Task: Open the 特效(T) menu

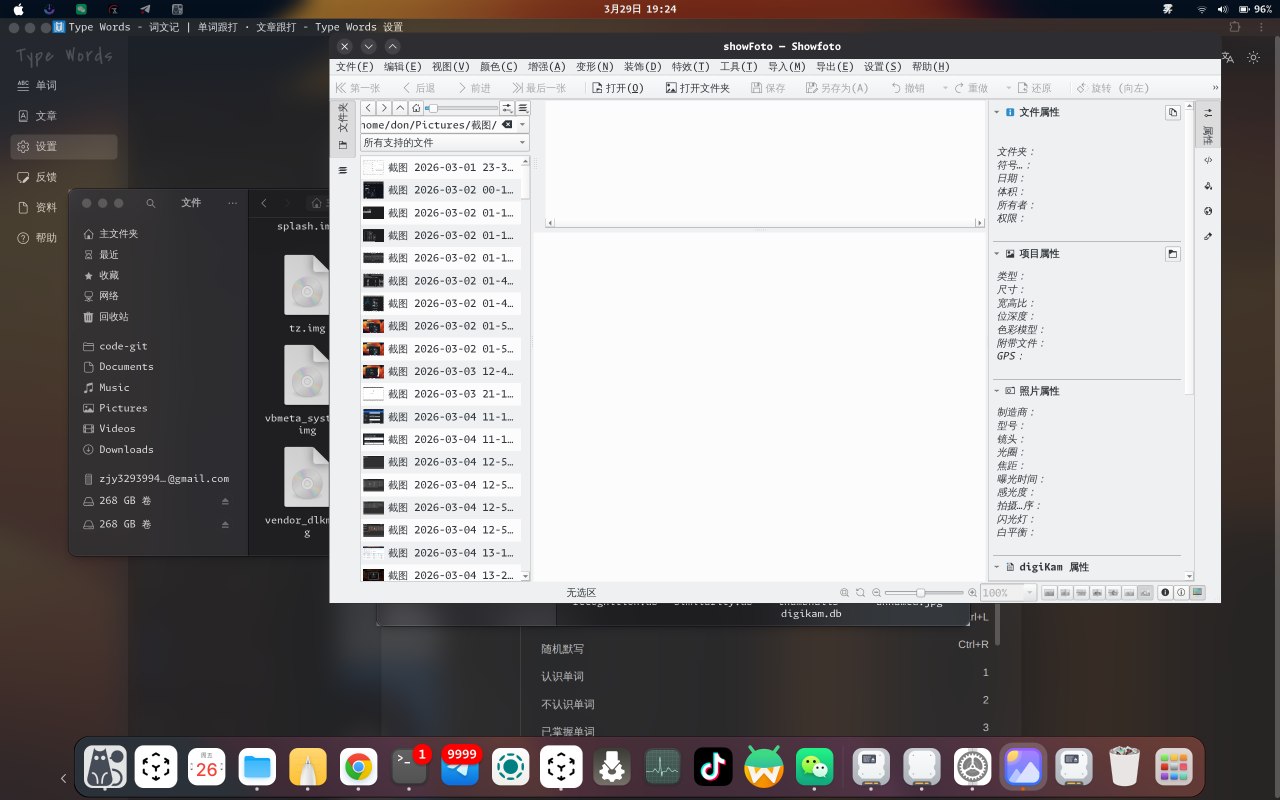Action: pyautogui.click(x=690, y=67)
